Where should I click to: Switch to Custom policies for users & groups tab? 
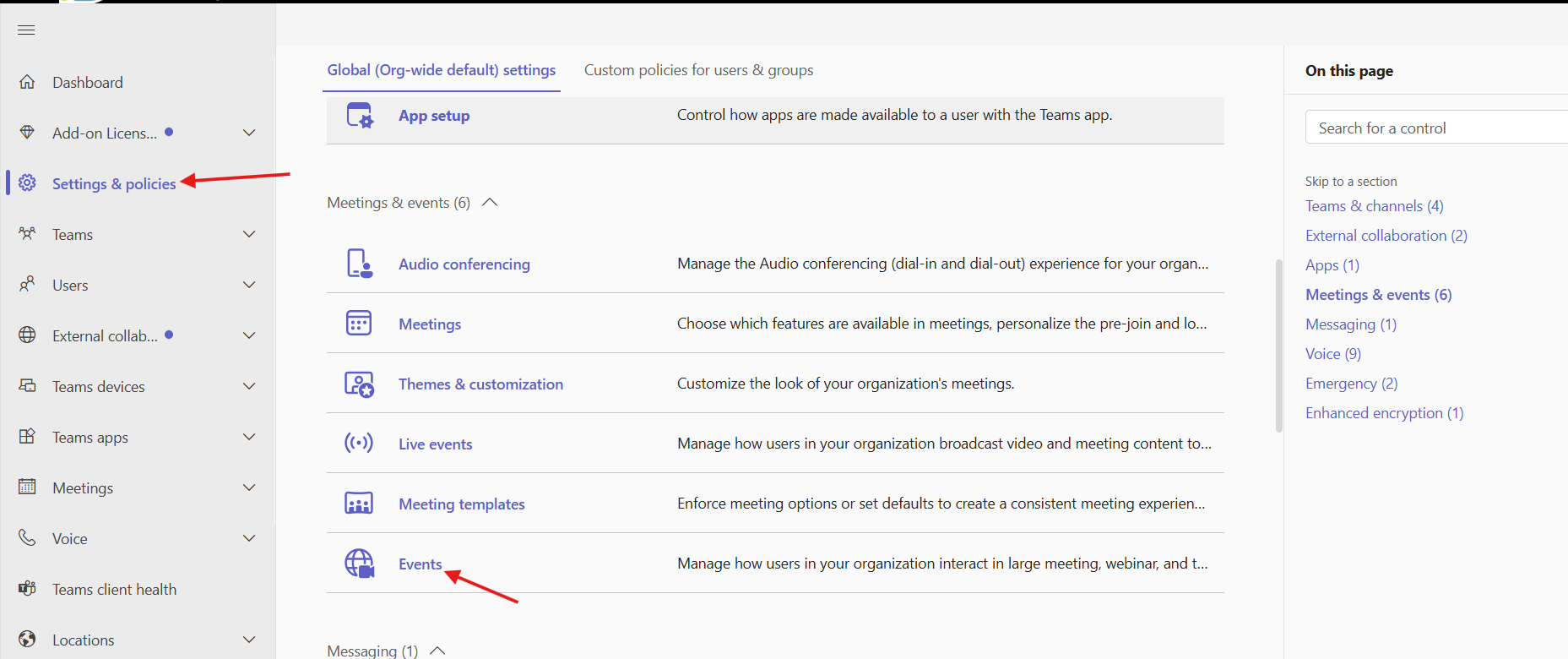pos(699,70)
